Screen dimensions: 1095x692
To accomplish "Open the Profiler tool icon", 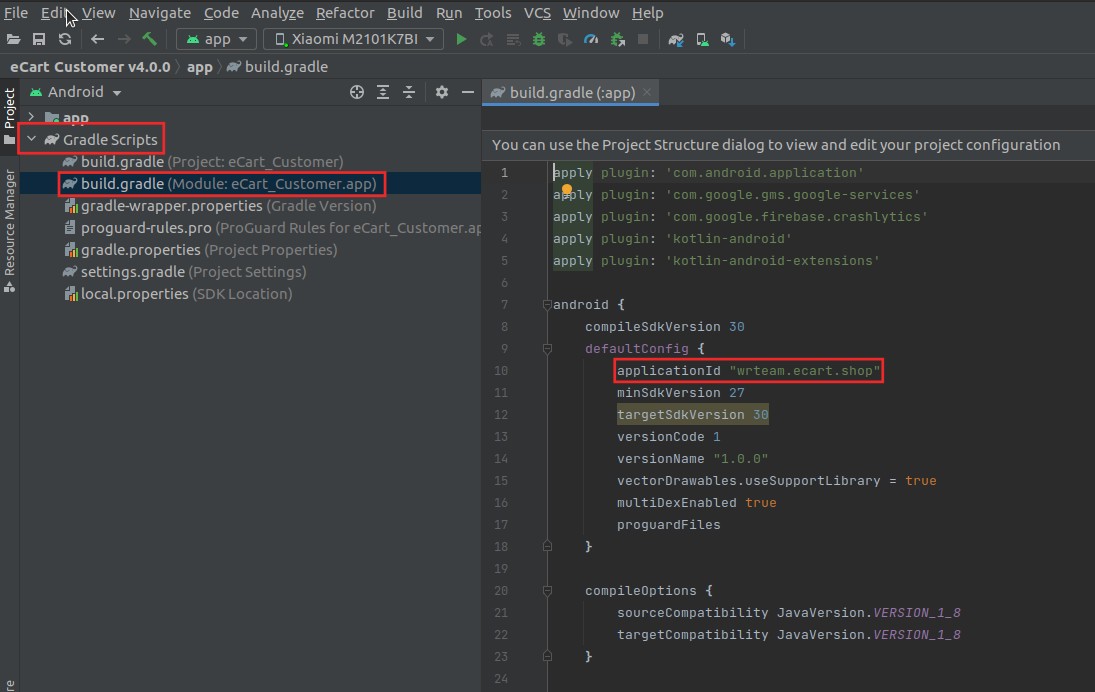I will point(591,39).
